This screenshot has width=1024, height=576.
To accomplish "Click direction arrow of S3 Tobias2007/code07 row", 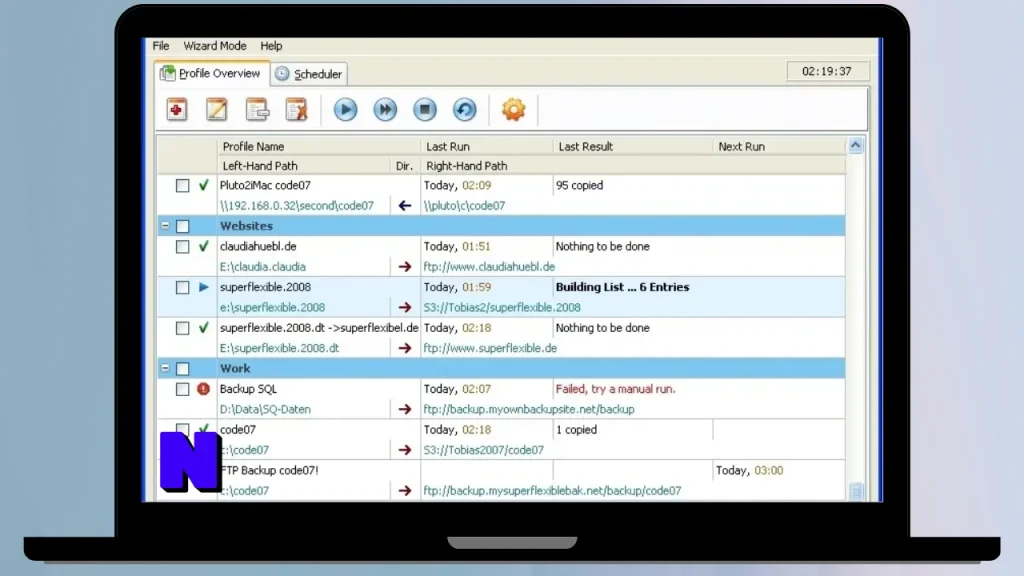I will click(x=405, y=450).
